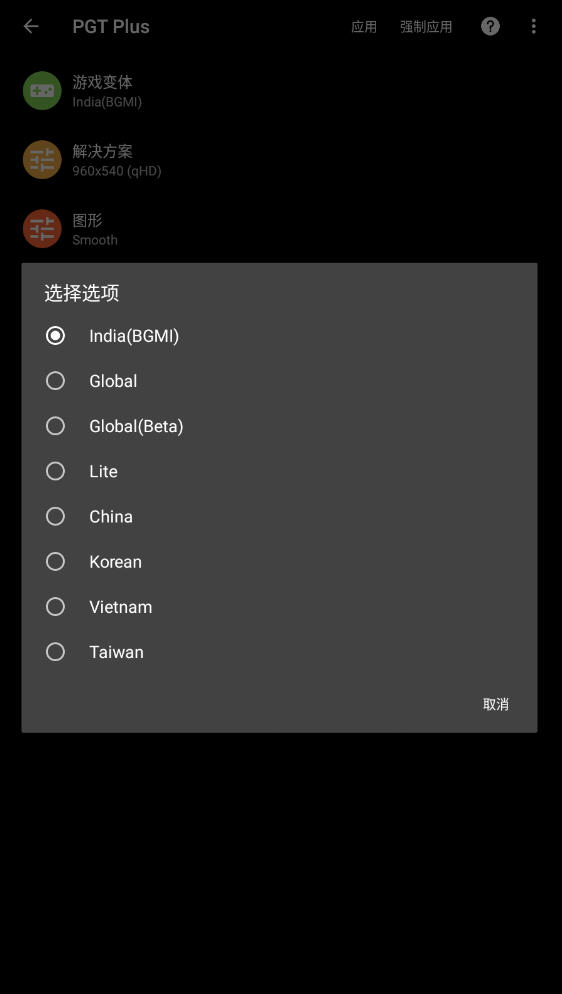Tap the green gamepad game variant icon
The image size is (562, 994).
pyautogui.click(x=42, y=91)
